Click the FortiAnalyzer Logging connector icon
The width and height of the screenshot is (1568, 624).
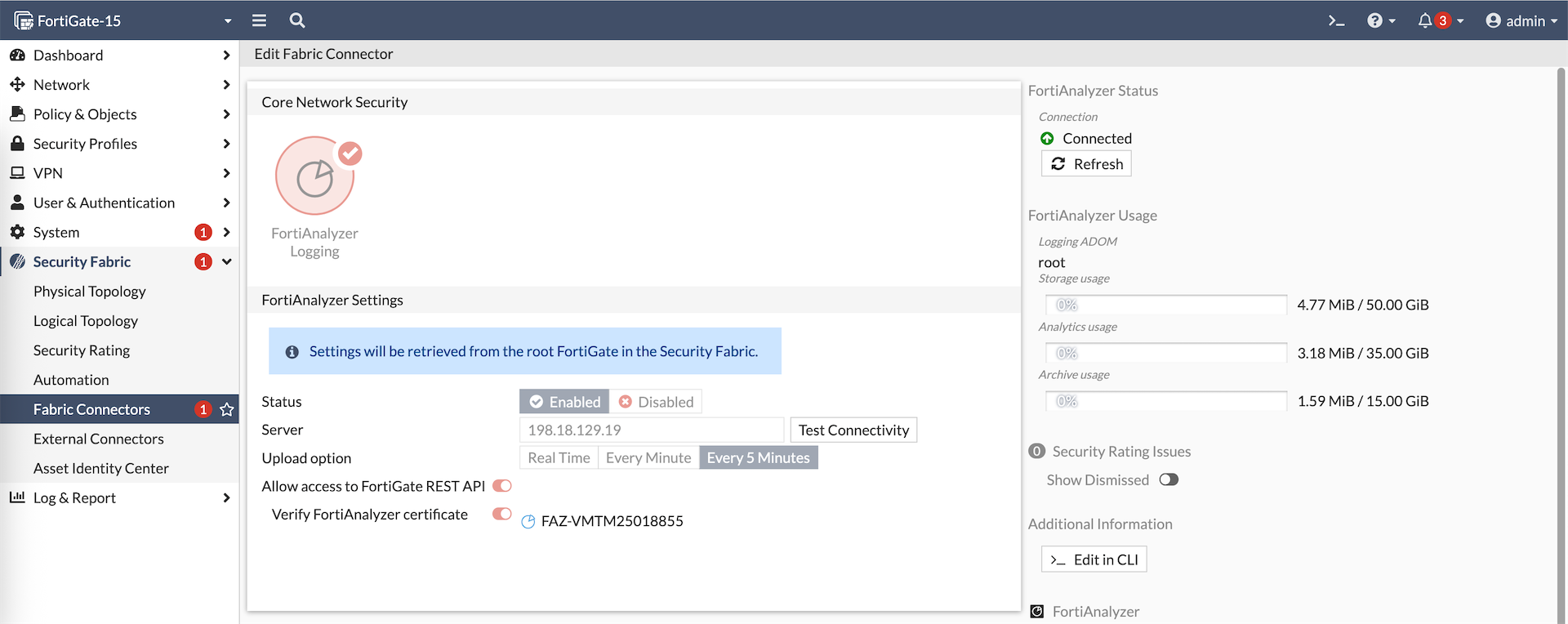[x=315, y=177]
